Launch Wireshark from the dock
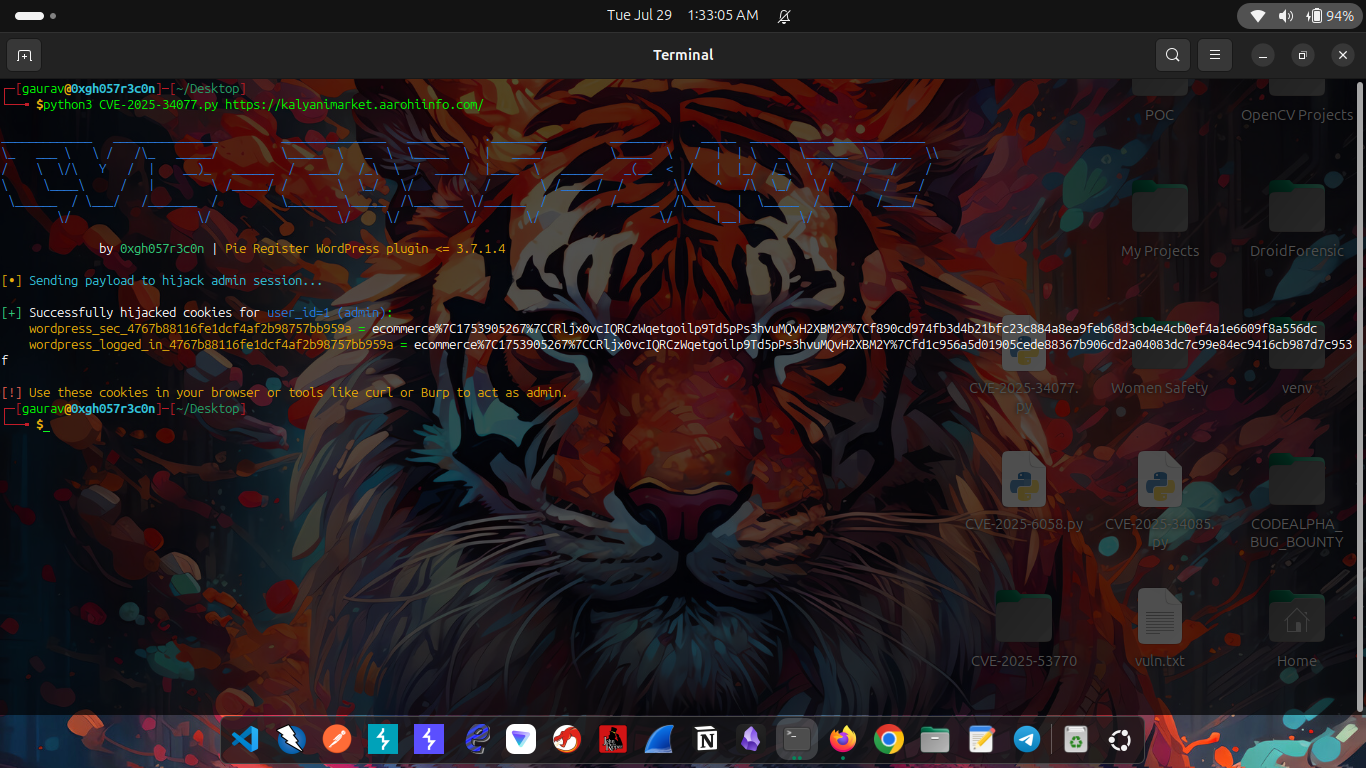Viewport: 1366px width, 768px height. click(x=660, y=739)
